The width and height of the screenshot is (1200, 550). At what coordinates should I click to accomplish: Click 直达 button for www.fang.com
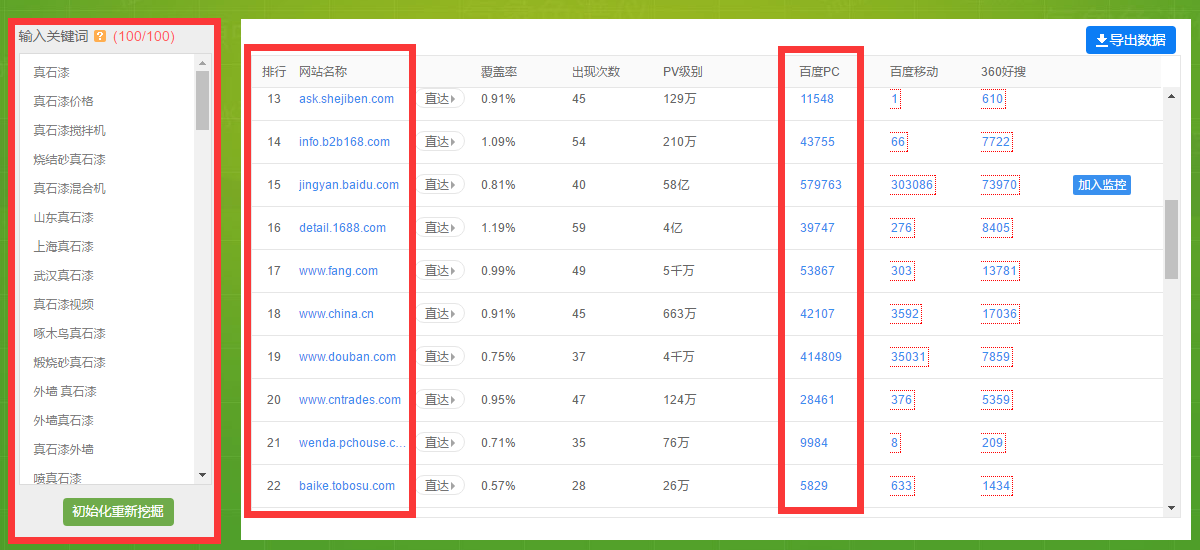tap(440, 271)
